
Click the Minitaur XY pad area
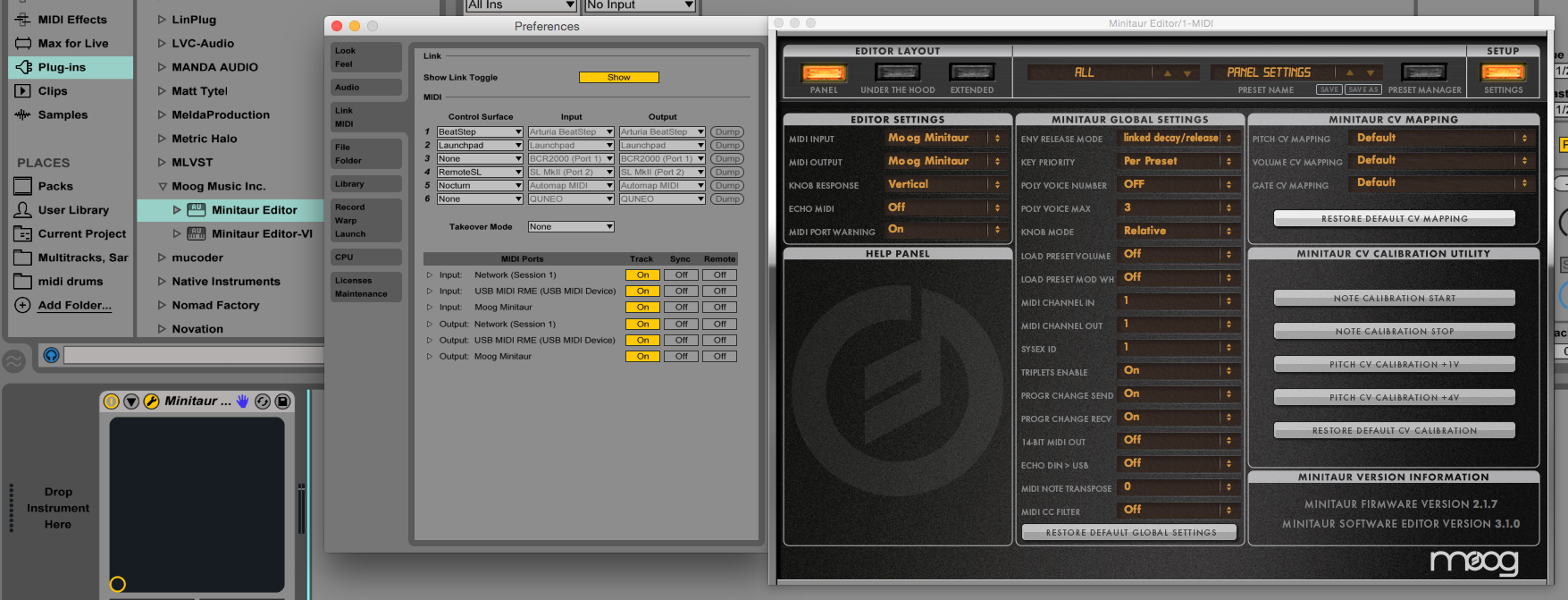(x=197, y=504)
